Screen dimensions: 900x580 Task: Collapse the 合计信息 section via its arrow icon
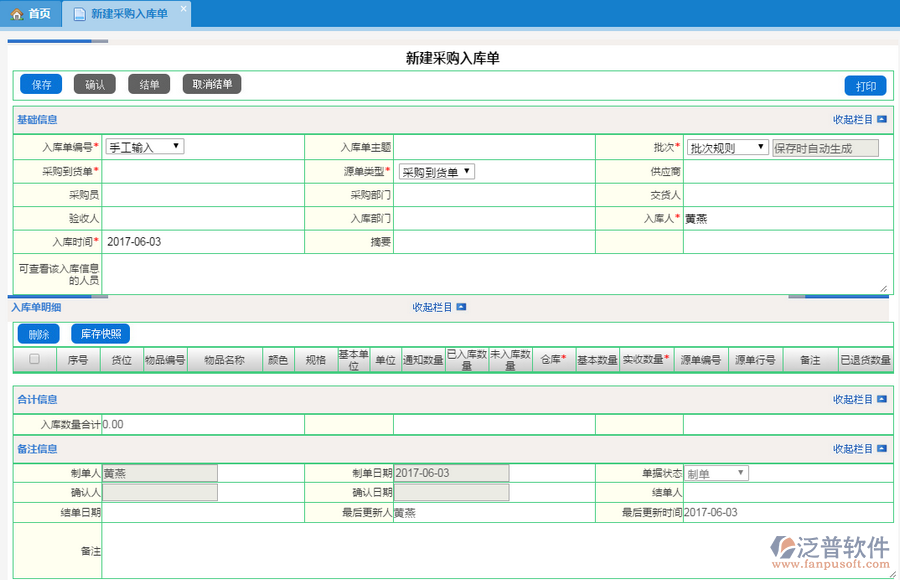[881, 400]
